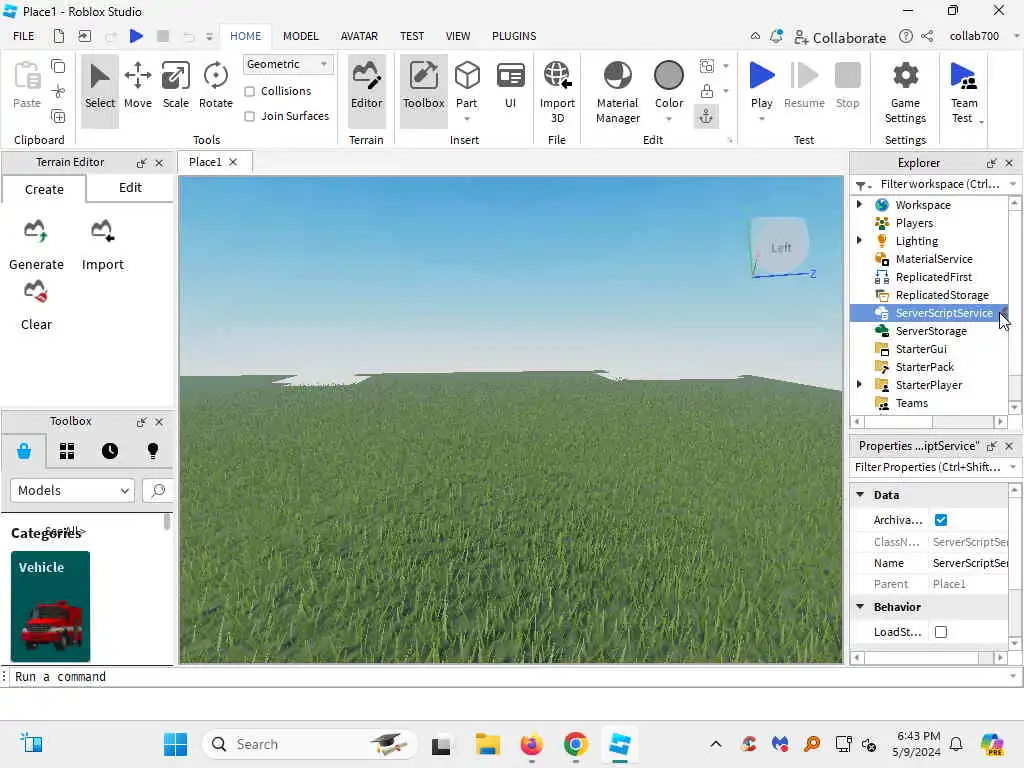1024x768 pixels.
Task: Switch to the Terrain Editor Edit tab
Action: [x=130, y=188]
